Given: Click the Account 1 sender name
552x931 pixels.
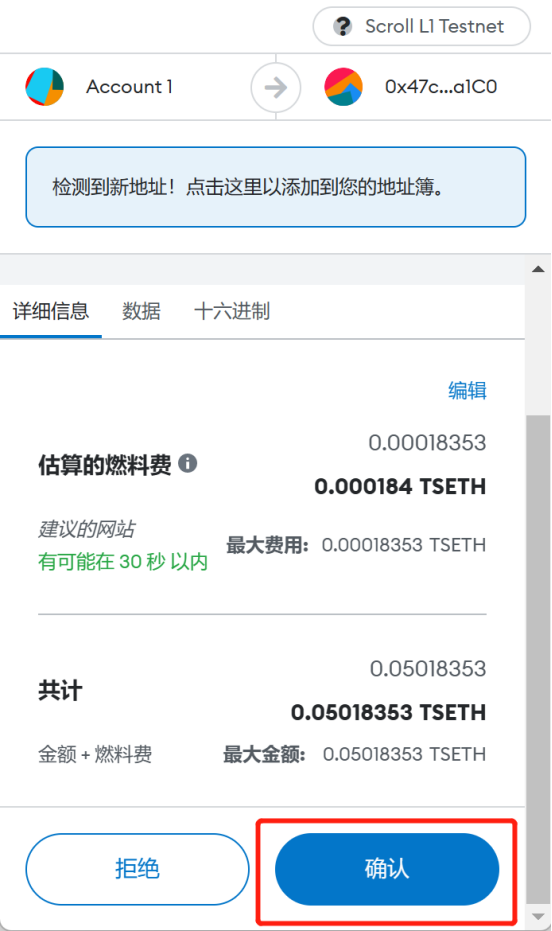Looking at the screenshot, I should click(x=129, y=87).
